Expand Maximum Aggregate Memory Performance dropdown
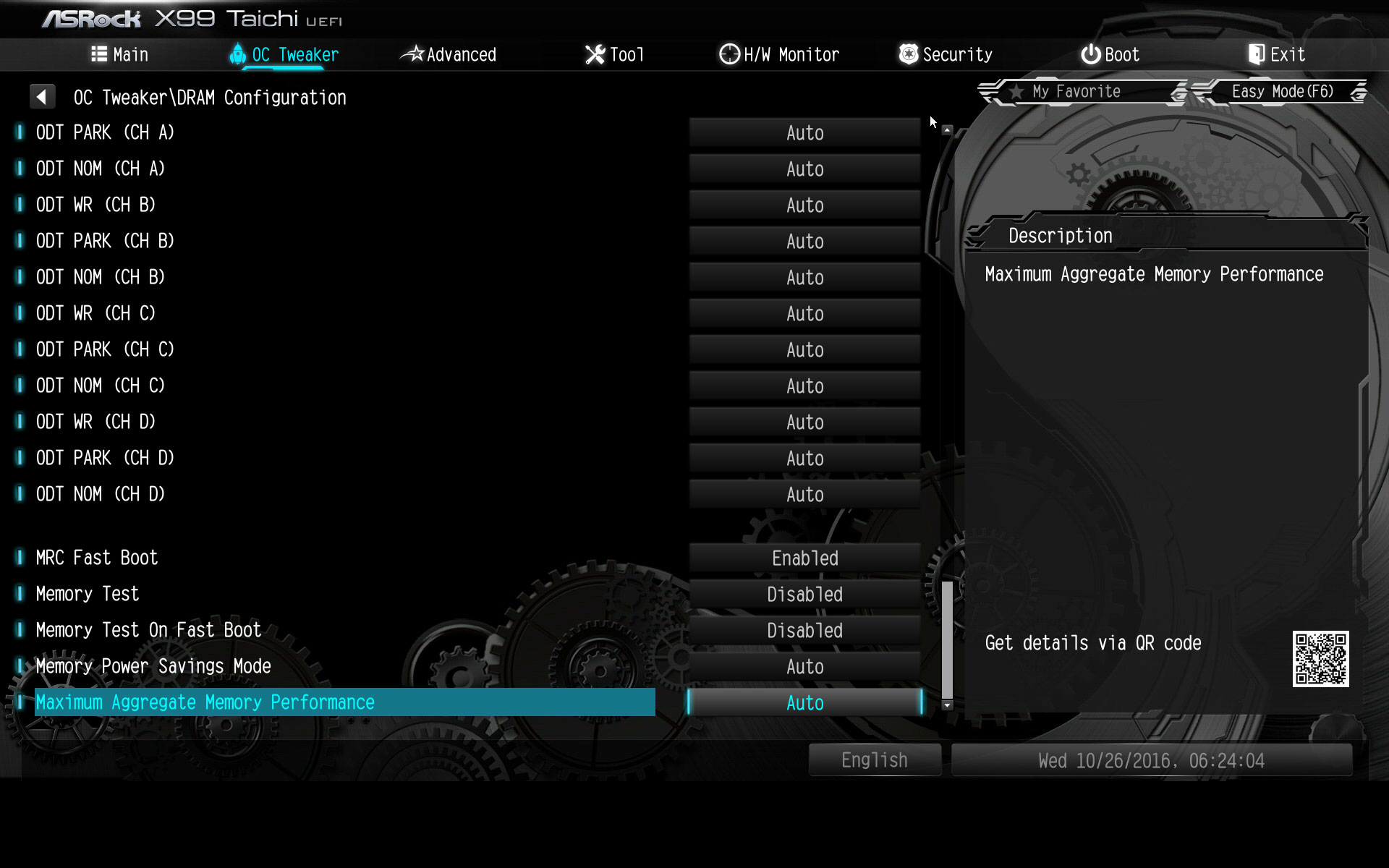Screen dimensions: 1389x868 click(805, 702)
